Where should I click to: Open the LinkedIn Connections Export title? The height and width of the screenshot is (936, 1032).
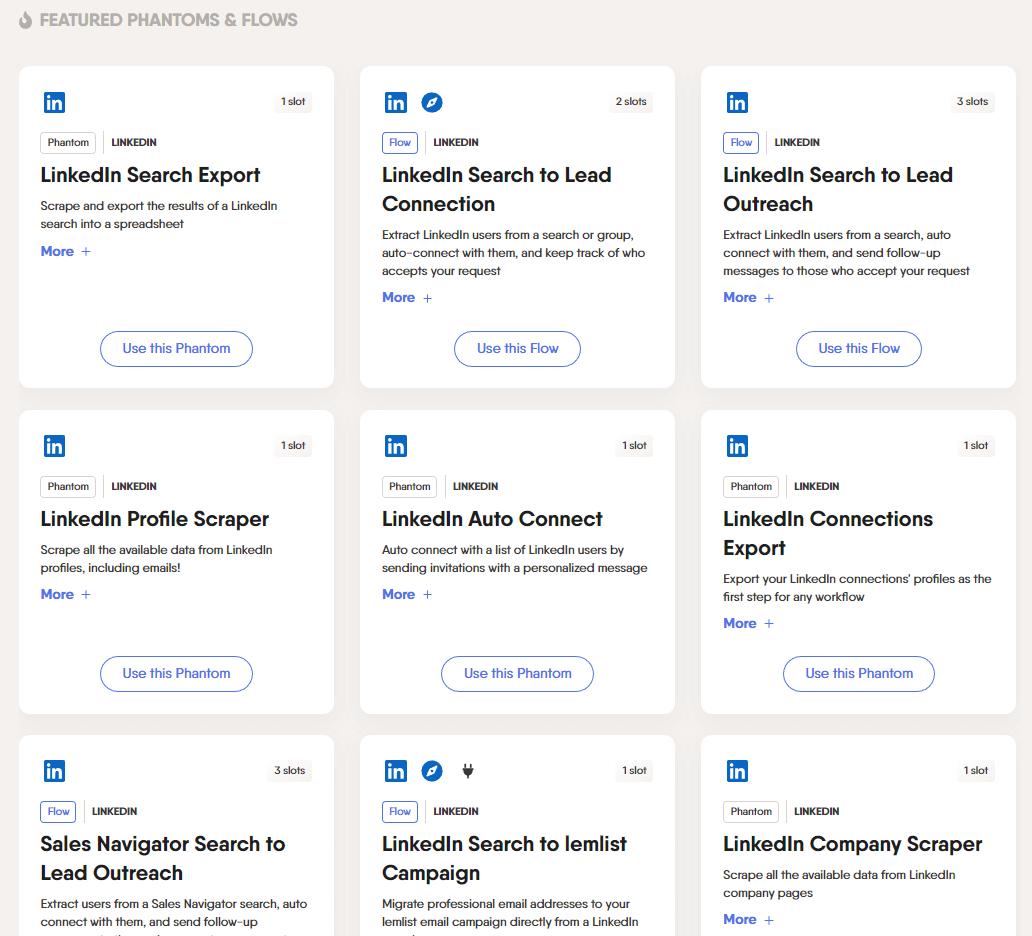click(x=828, y=534)
